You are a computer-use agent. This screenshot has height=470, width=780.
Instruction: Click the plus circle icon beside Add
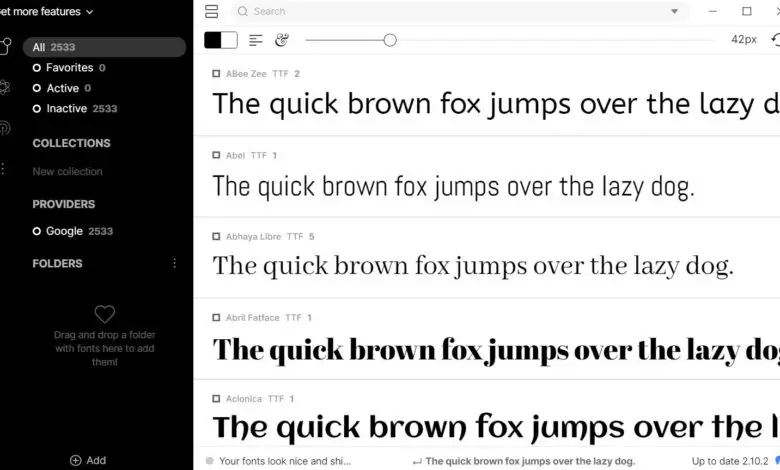[x=76, y=461]
